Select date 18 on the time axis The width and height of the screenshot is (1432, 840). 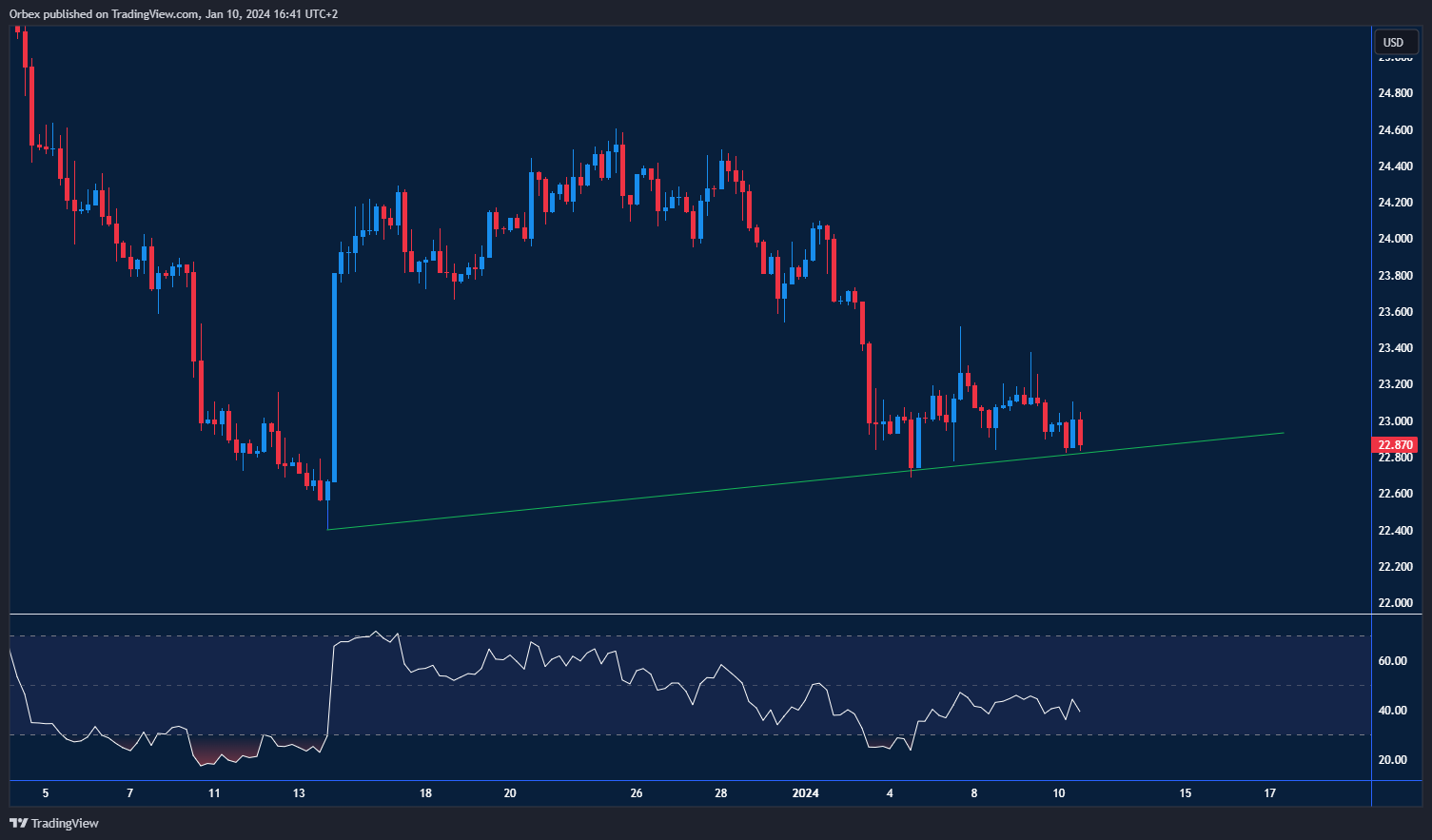tap(425, 793)
